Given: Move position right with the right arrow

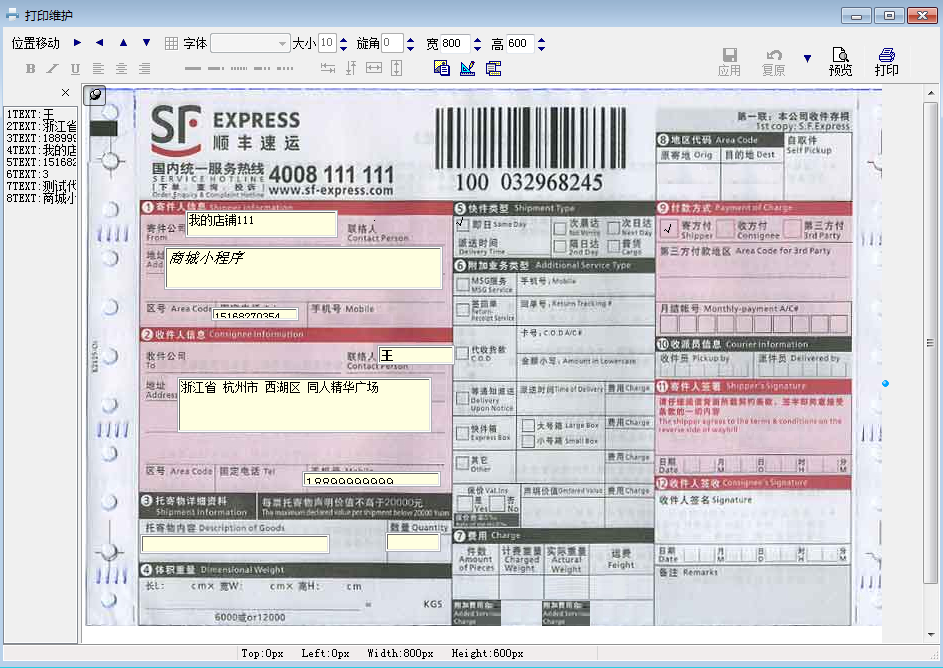Looking at the screenshot, I should click(77, 43).
